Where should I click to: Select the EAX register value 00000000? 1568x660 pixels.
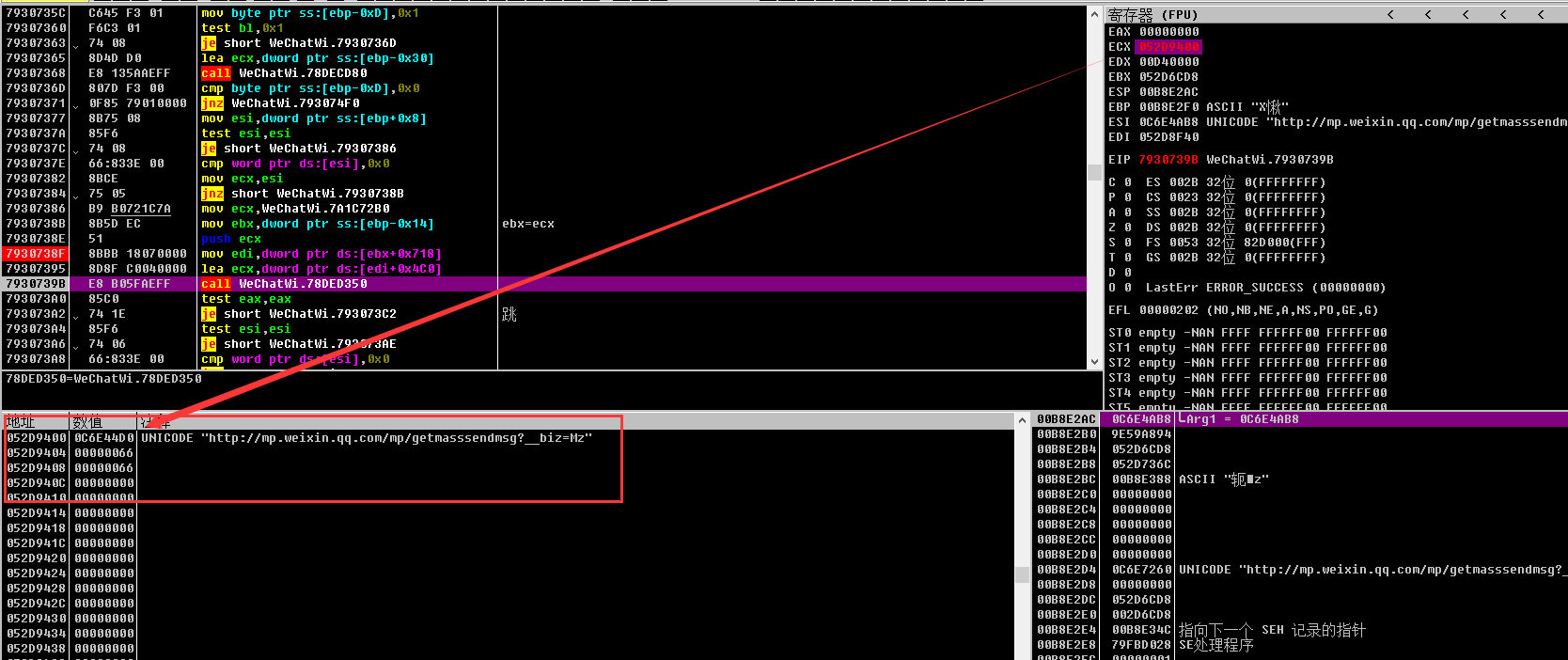click(x=1169, y=32)
